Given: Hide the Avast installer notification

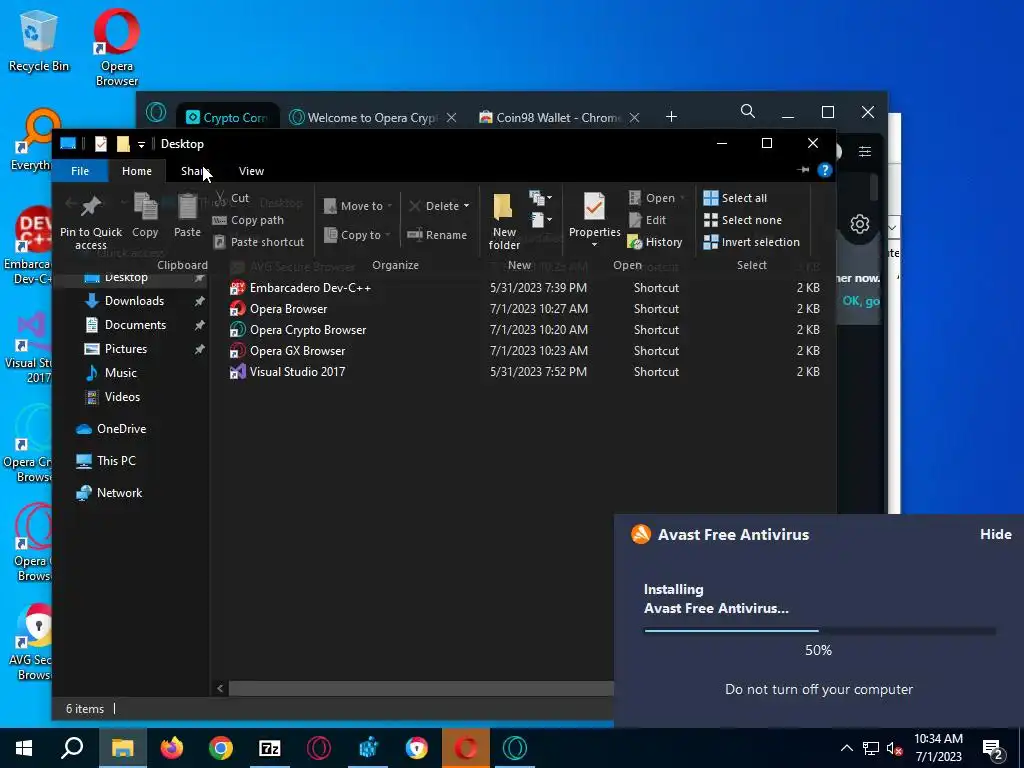Looking at the screenshot, I should (995, 534).
